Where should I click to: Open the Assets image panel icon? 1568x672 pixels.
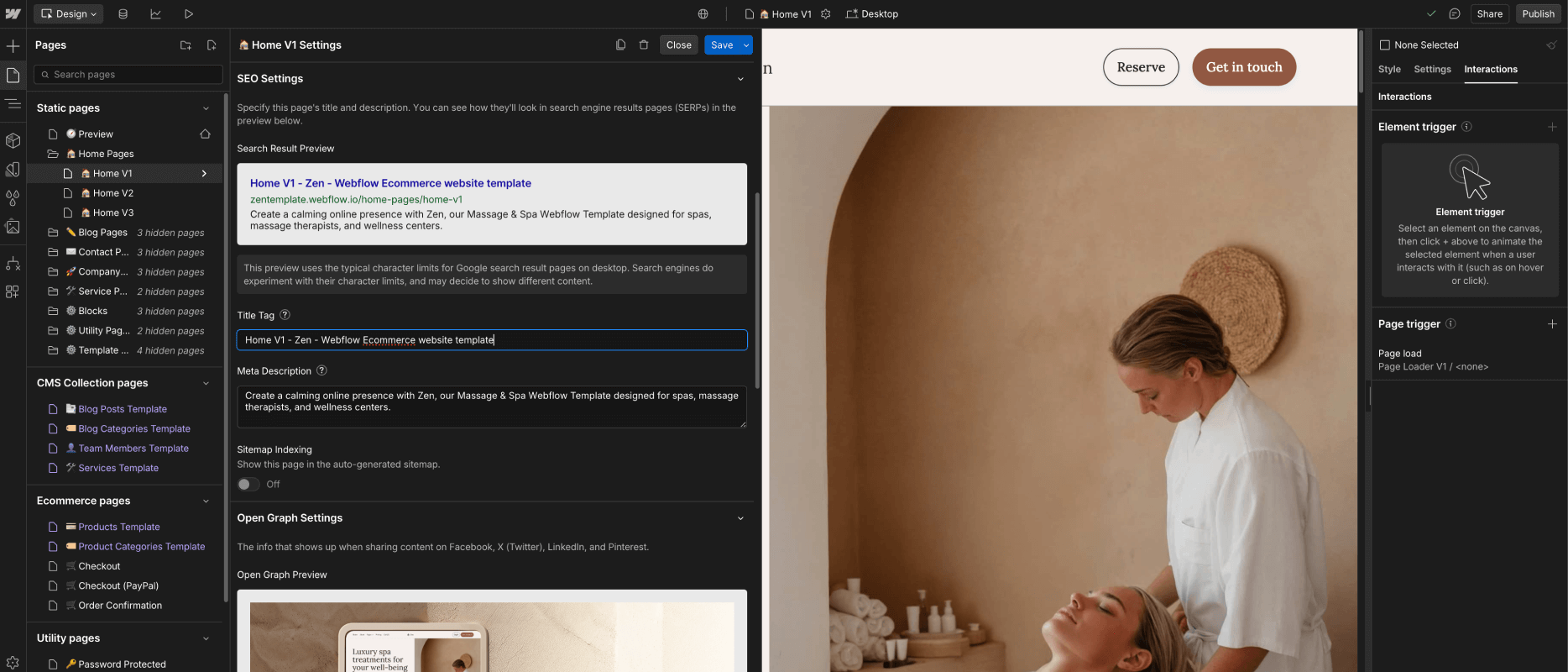coord(13,226)
